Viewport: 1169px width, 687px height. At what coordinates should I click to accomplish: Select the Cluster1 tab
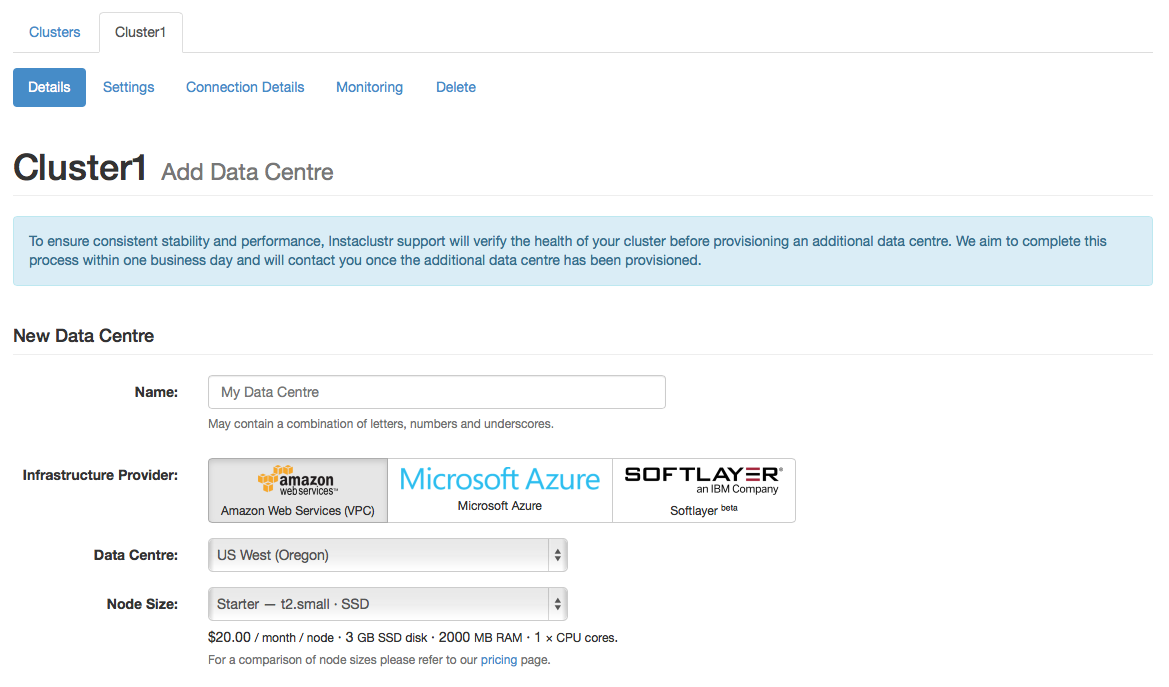click(140, 32)
